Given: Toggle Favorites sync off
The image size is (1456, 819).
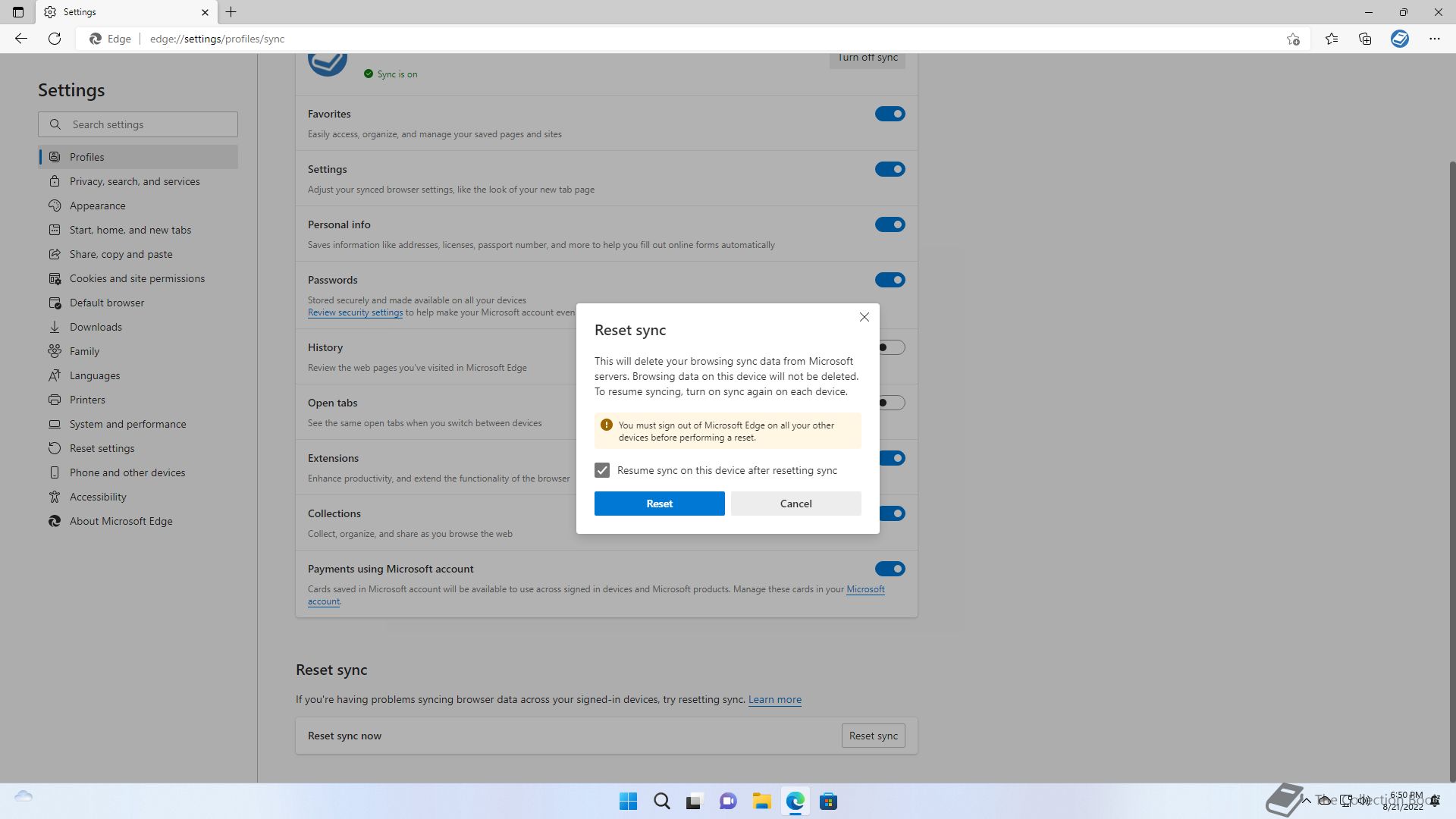Looking at the screenshot, I should 890,114.
